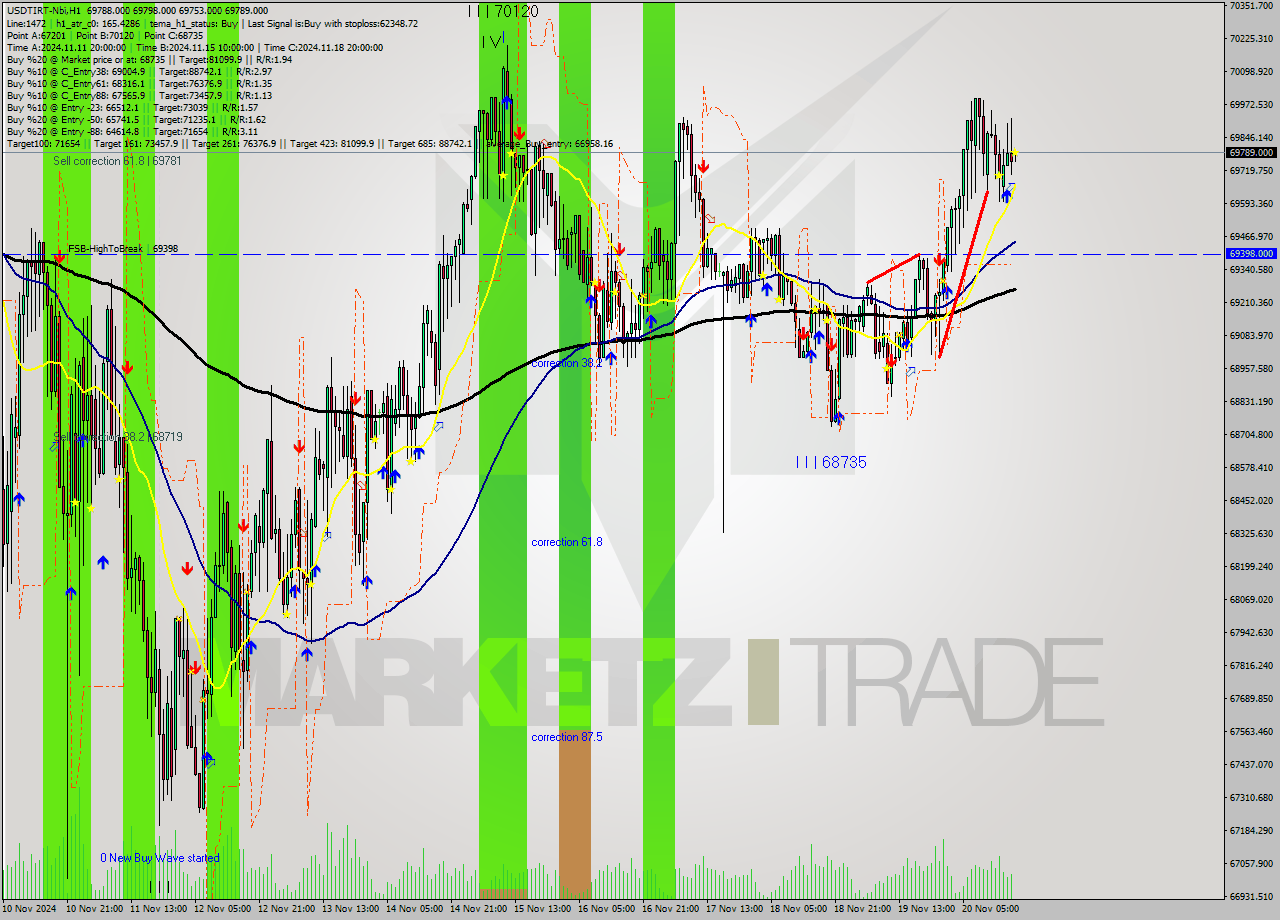The height and width of the screenshot is (920, 1280).
Task: Click the 'correction 87.5' label
Action: point(567,737)
